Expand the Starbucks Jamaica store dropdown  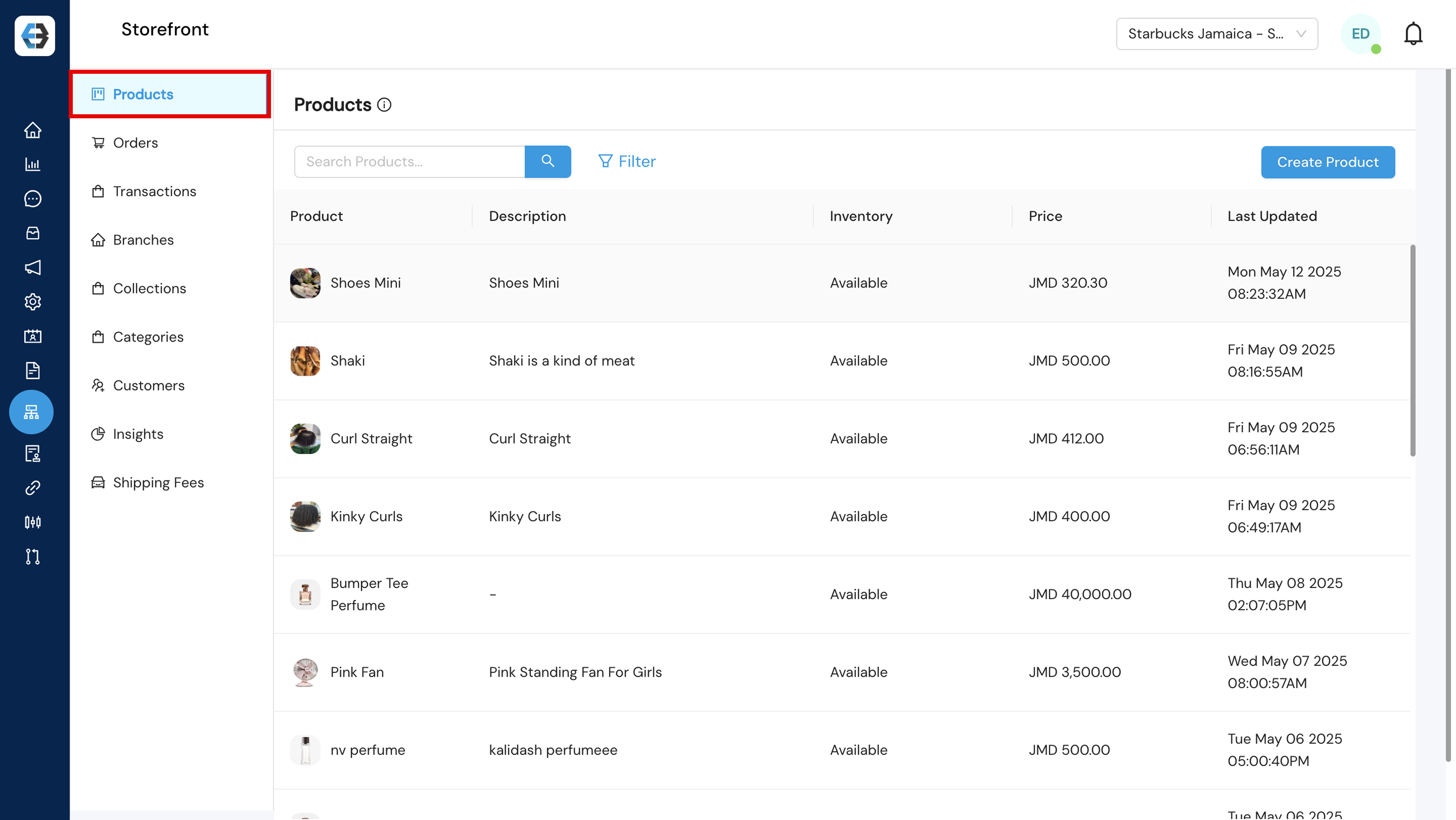tap(1216, 34)
